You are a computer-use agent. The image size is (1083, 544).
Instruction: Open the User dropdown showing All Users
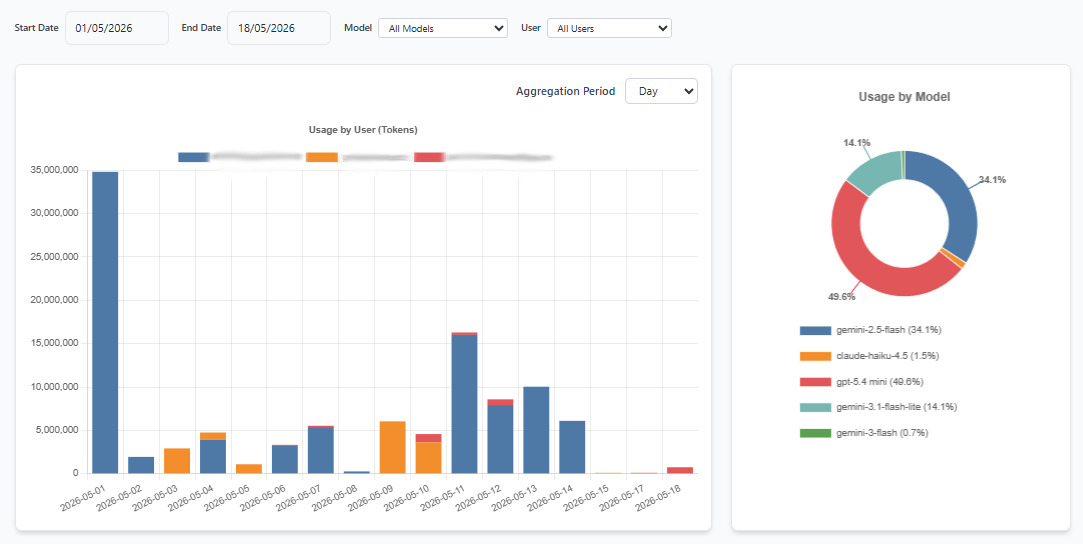click(x=609, y=28)
